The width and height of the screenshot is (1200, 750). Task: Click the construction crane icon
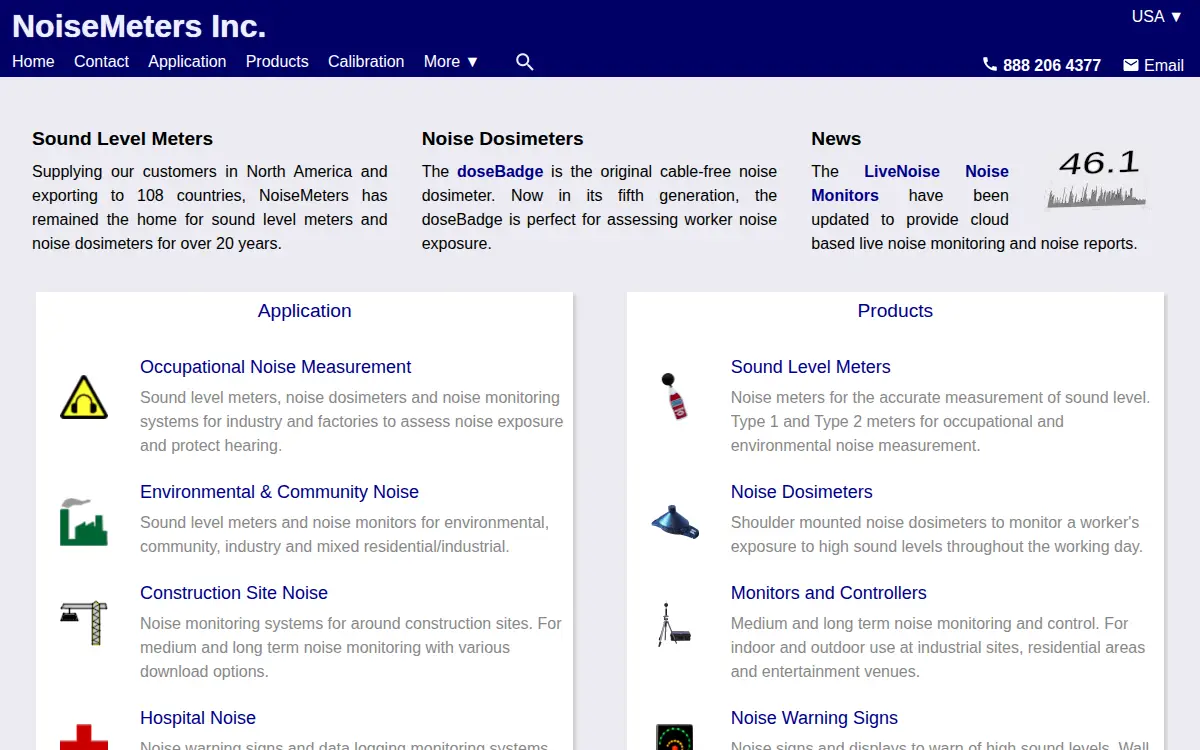tap(84, 622)
